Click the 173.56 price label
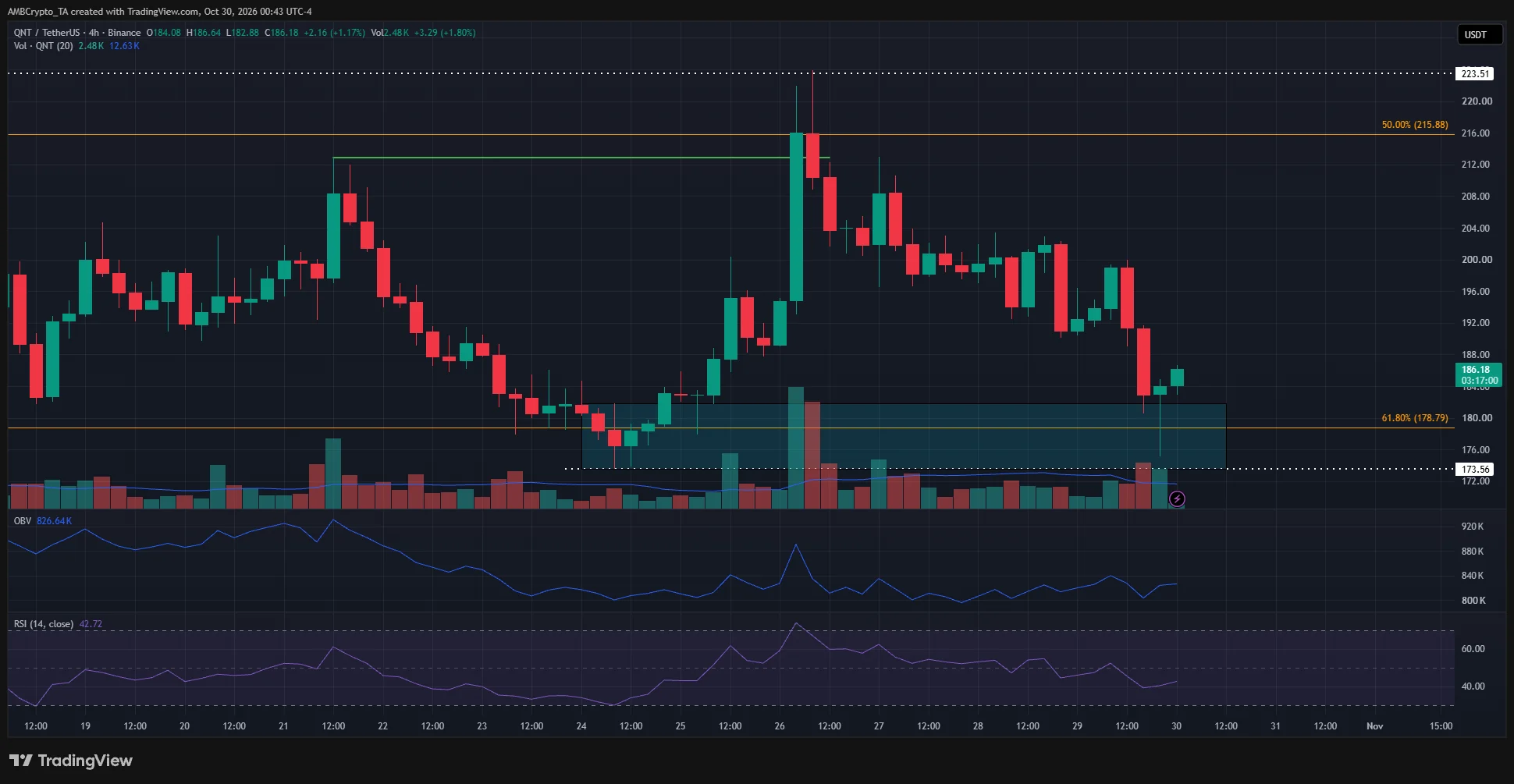1514x784 pixels. (1475, 470)
